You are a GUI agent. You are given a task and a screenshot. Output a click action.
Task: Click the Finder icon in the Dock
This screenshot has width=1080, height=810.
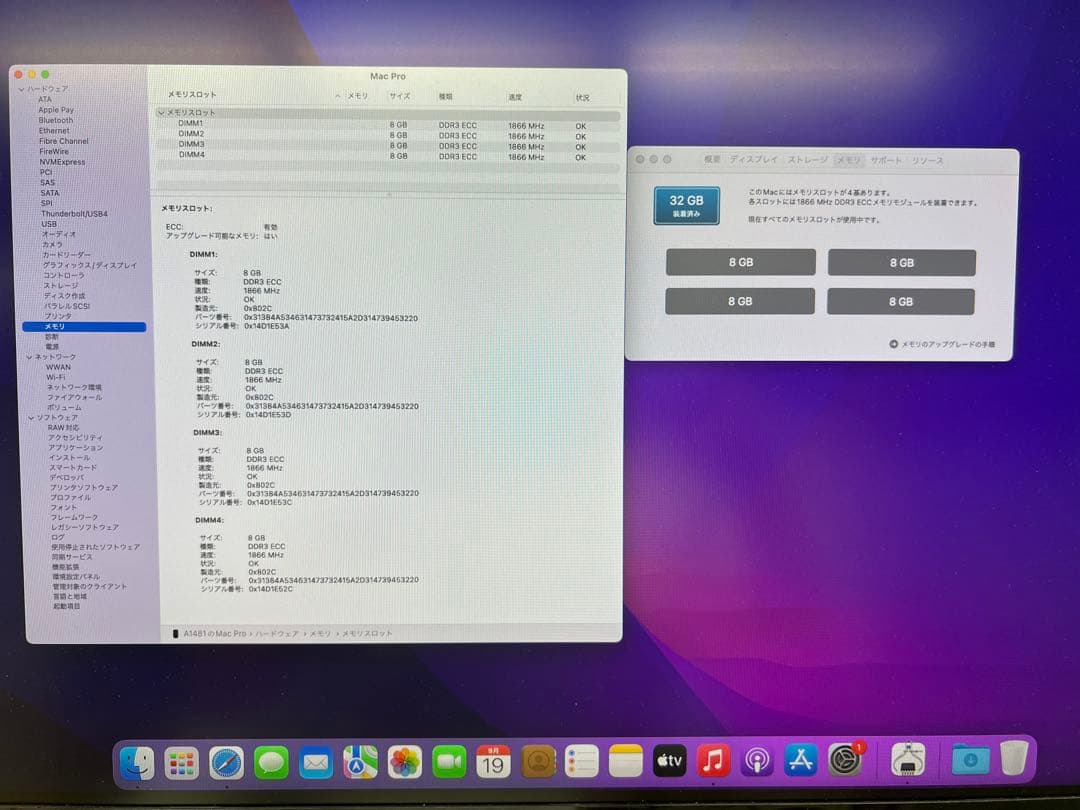click(136, 761)
